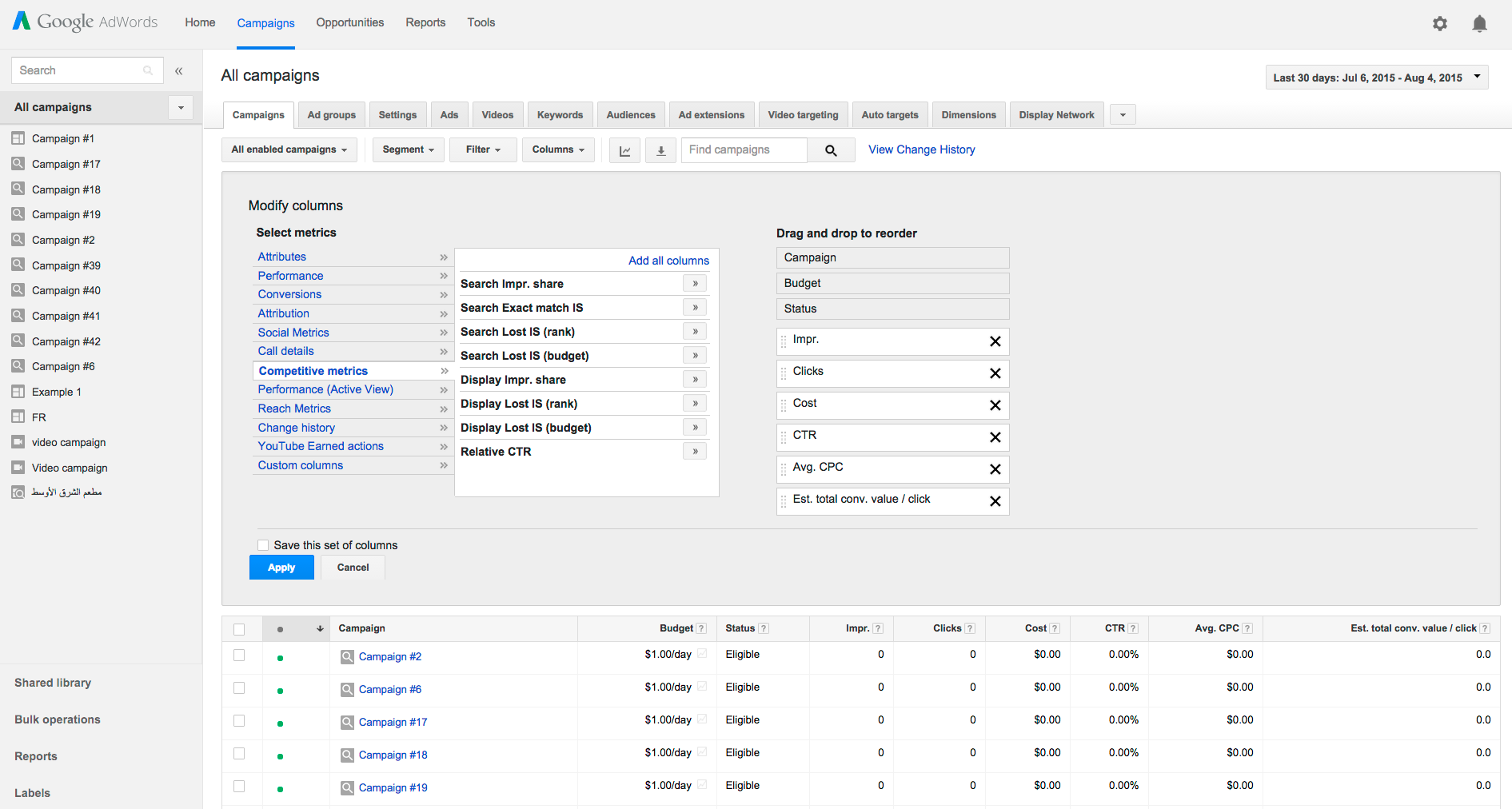This screenshot has width=1512, height=809.
Task: Check Save this set of columns
Action: pyautogui.click(x=263, y=545)
